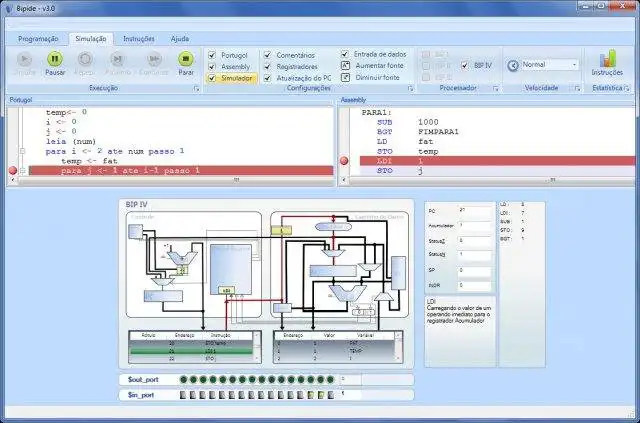Click the PC register value field
This screenshot has width=640, height=423.
[x=475, y=211]
